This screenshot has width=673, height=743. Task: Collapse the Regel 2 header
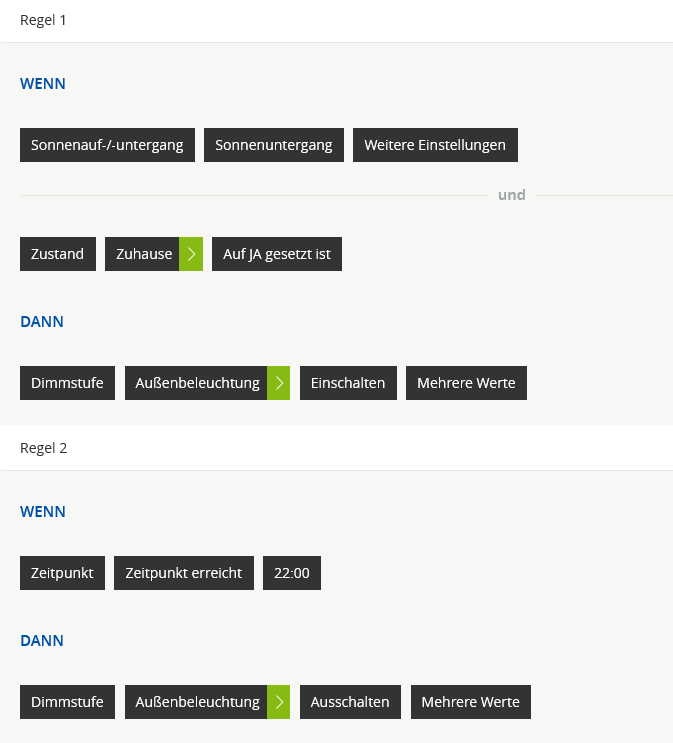(43, 448)
